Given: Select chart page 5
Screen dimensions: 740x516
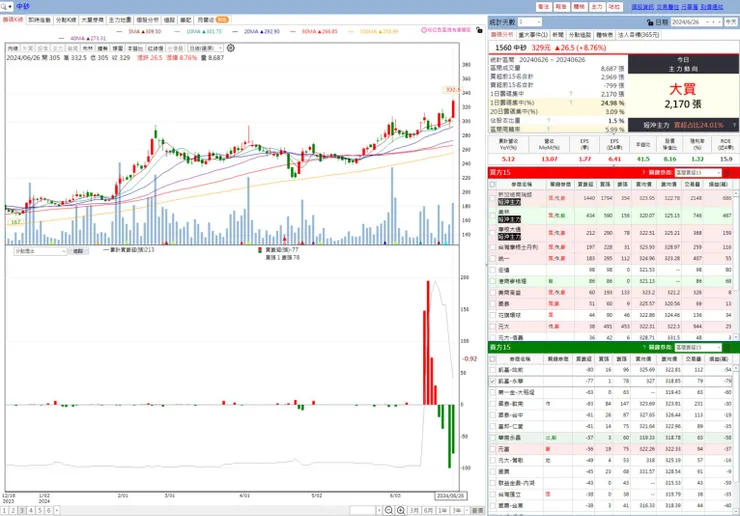Looking at the screenshot, I should [x=40, y=510].
